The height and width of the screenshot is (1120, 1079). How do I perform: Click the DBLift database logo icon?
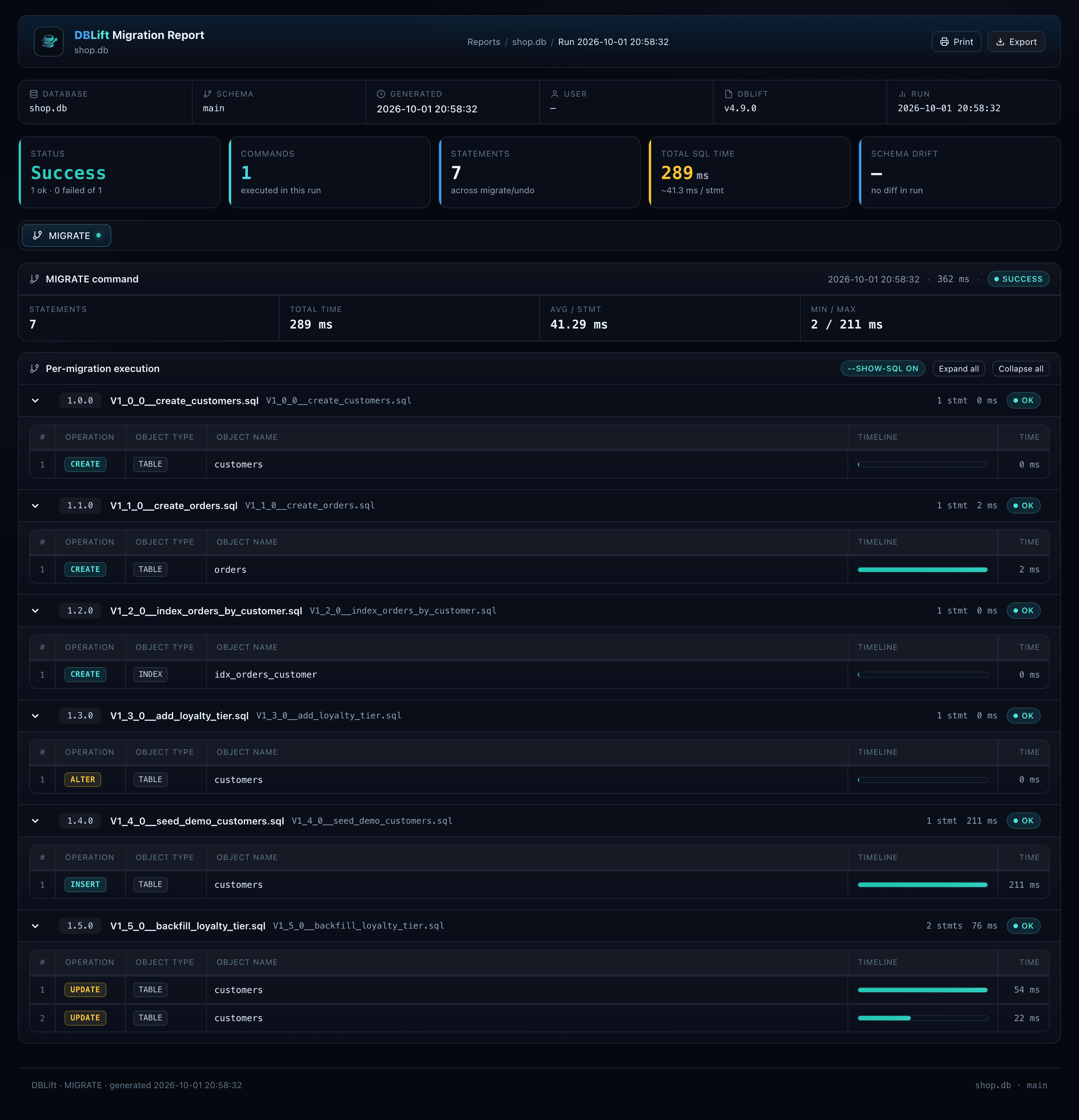click(x=49, y=42)
